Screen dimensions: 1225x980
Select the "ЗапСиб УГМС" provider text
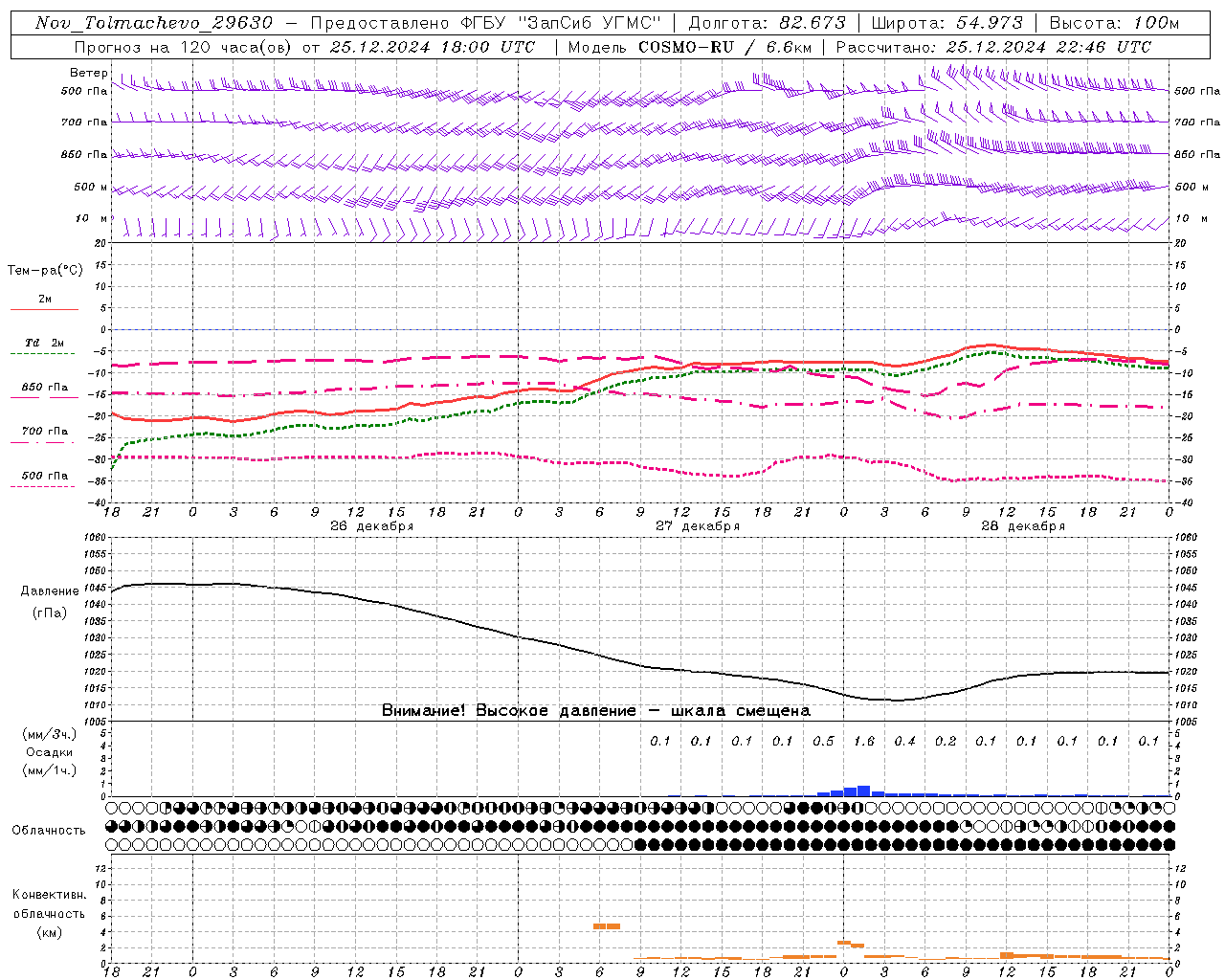coord(589,23)
